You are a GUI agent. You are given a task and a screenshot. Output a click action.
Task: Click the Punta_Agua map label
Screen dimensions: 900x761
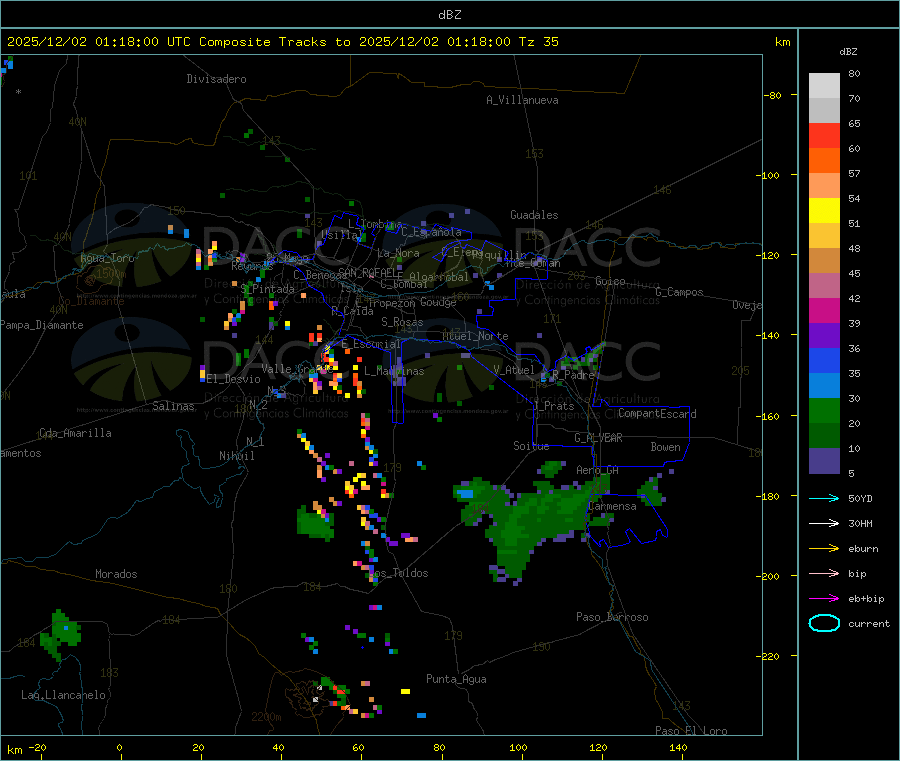(x=456, y=679)
